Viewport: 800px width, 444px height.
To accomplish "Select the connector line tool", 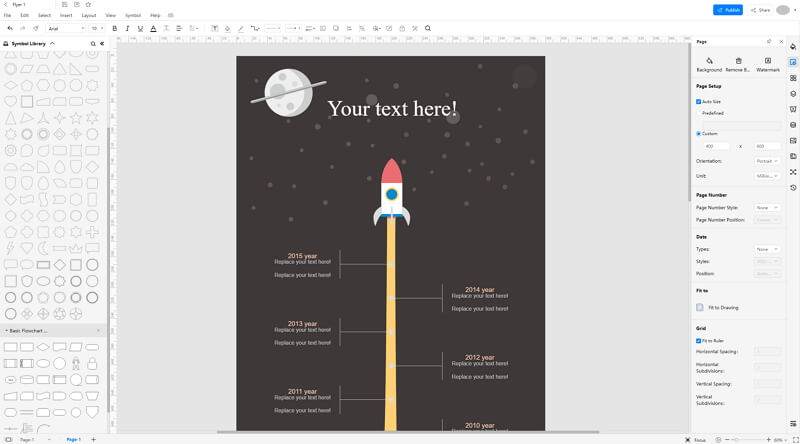I will tap(255, 29).
